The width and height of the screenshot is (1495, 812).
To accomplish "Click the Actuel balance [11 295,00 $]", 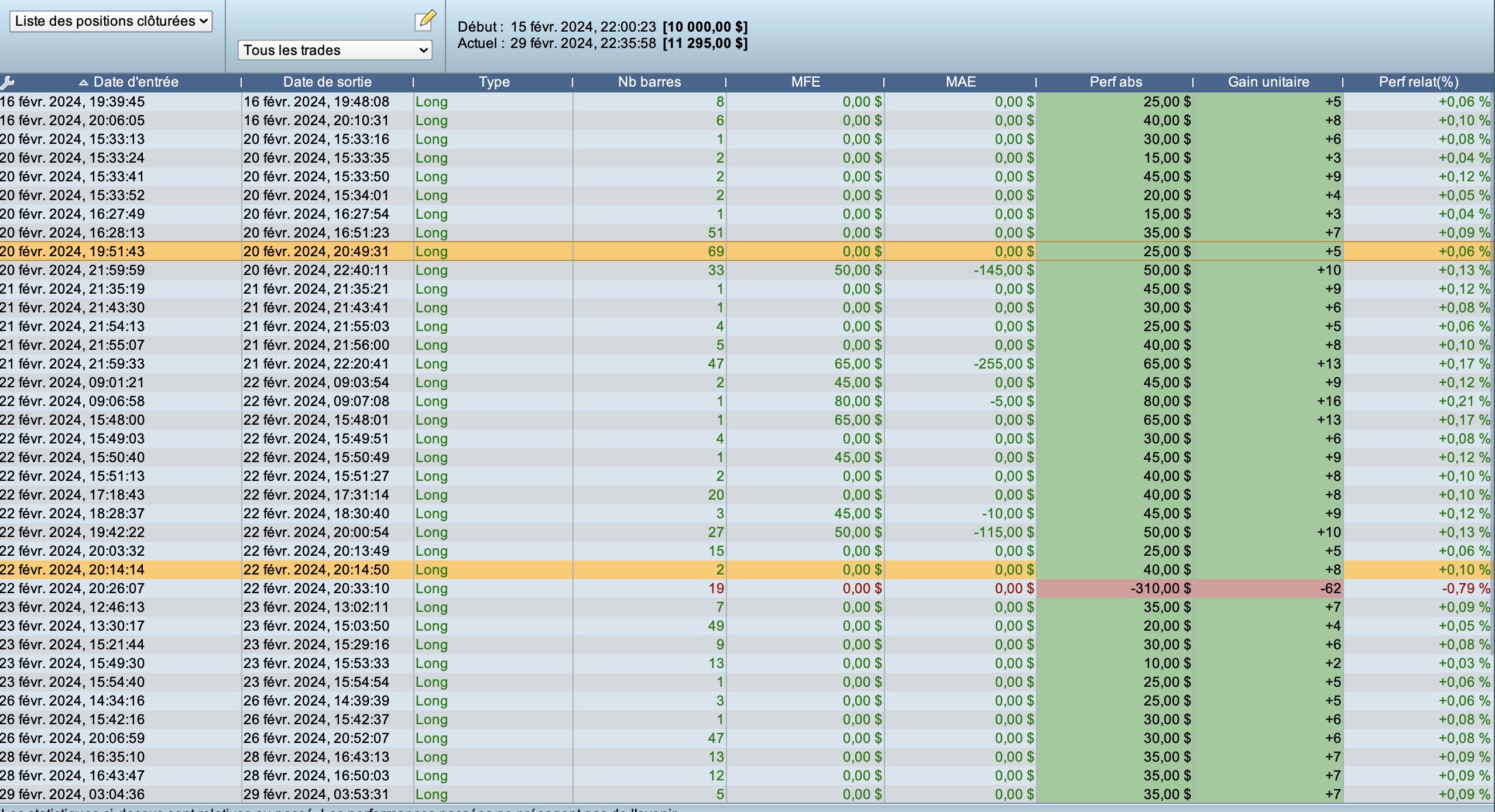I will pyautogui.click(x=705, y=43).
